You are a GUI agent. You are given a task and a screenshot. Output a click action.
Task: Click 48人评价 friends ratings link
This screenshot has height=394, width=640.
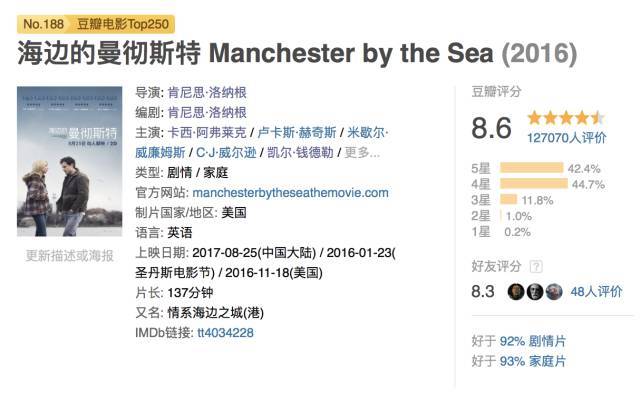click(x=596, y=292)
